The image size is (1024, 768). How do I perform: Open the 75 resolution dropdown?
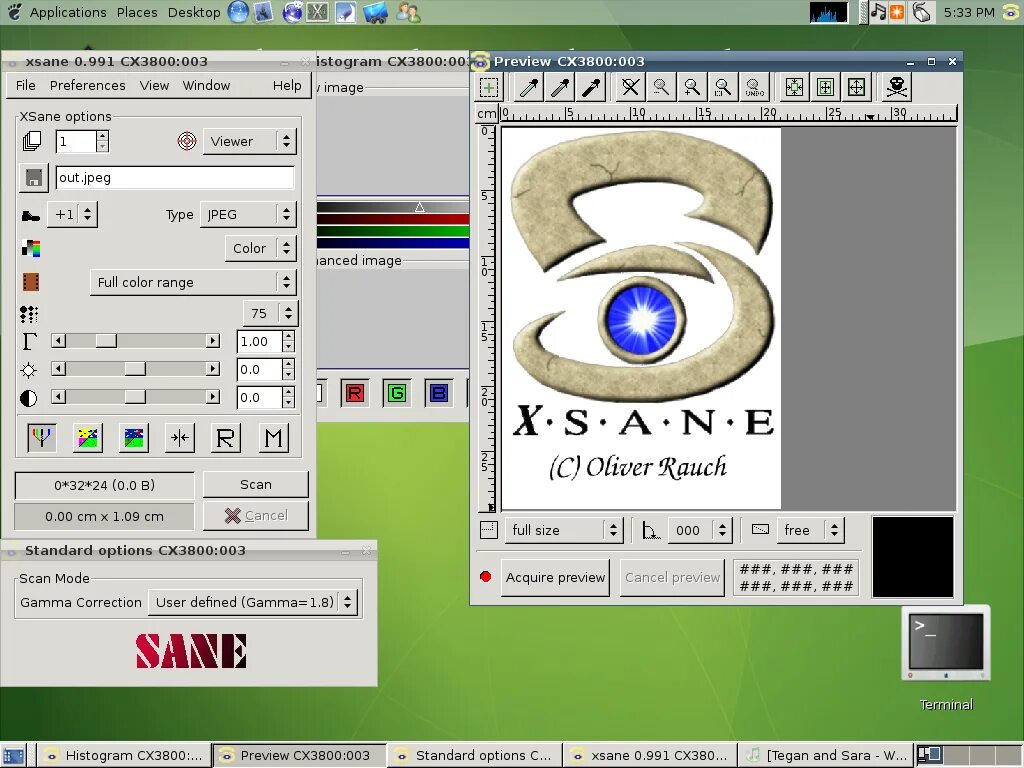(x=270, y=313)
